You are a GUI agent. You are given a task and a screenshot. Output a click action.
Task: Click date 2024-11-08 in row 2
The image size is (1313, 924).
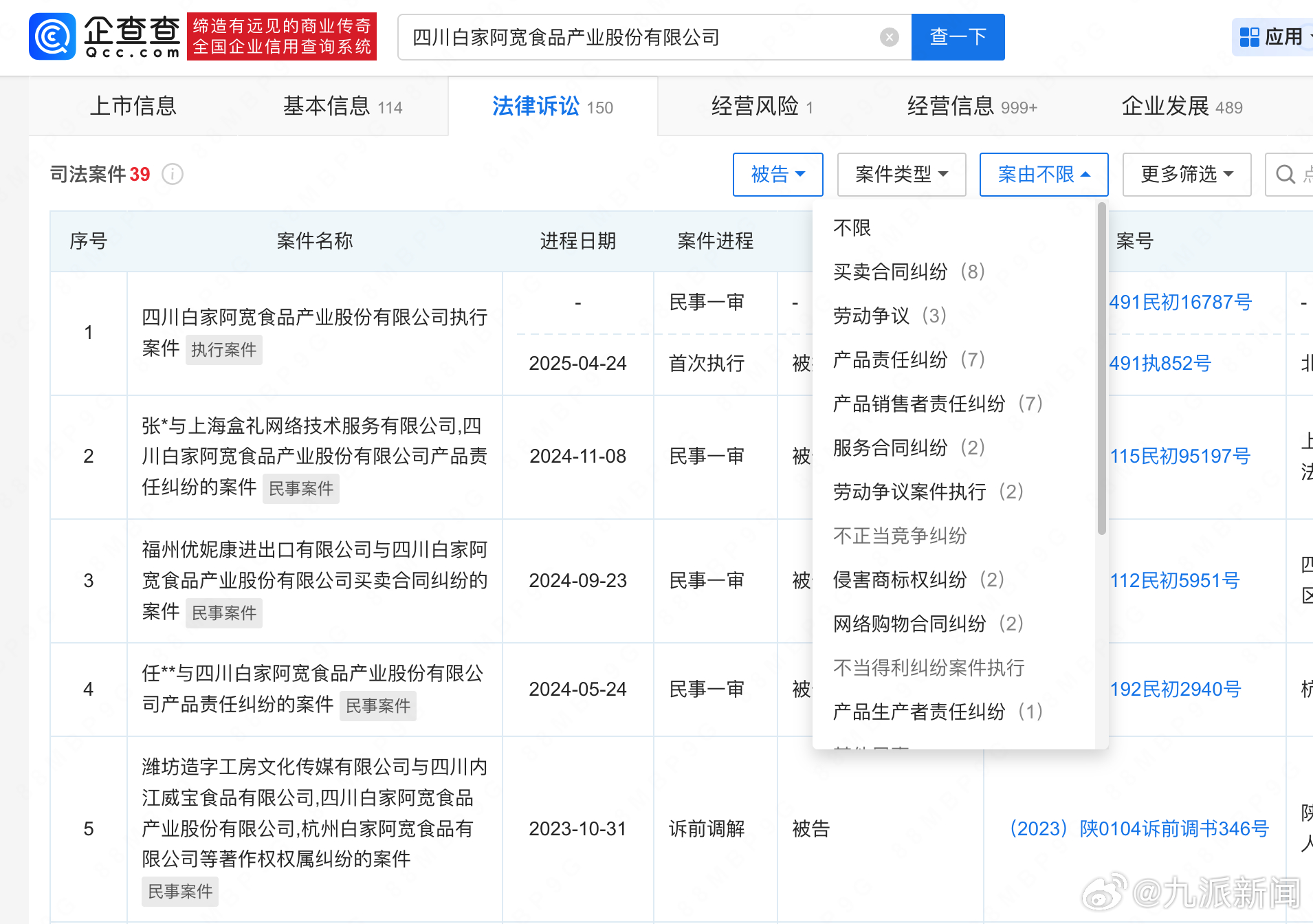(x=577, y=456)
